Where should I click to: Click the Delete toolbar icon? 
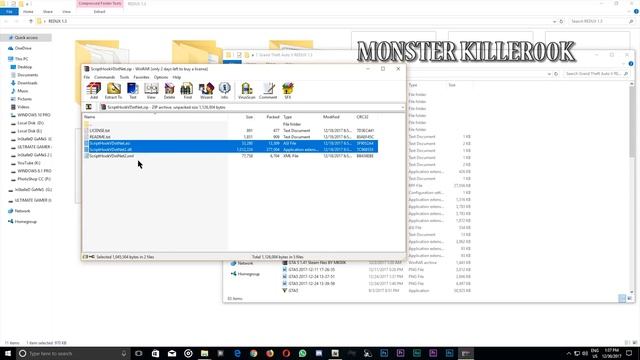coord(169,91)
